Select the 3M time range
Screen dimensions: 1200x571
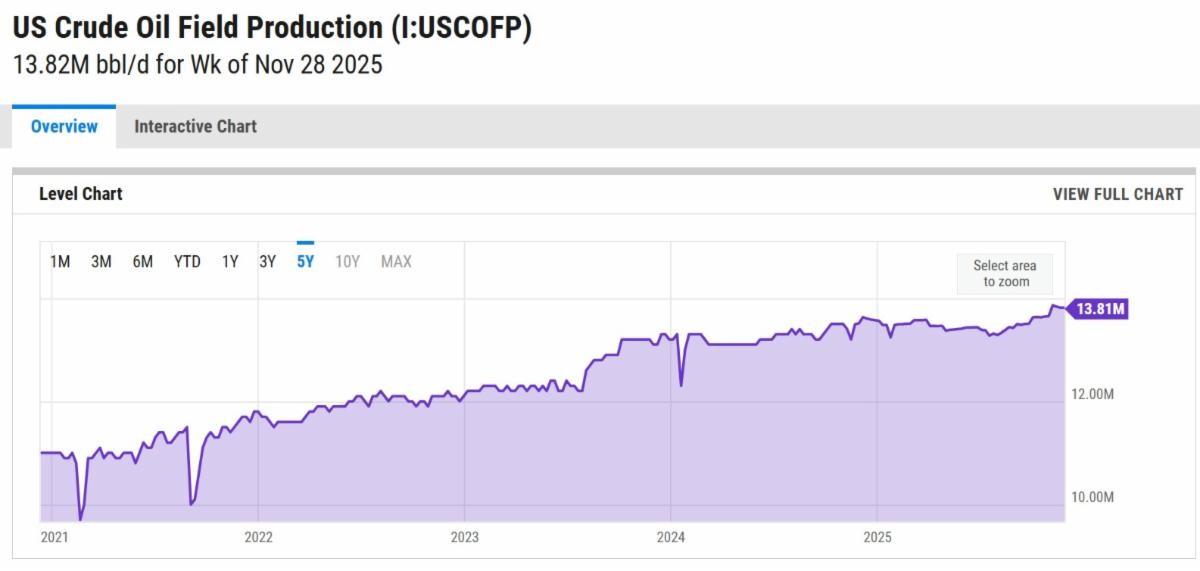pyautogui.click(x=101, y=262)
